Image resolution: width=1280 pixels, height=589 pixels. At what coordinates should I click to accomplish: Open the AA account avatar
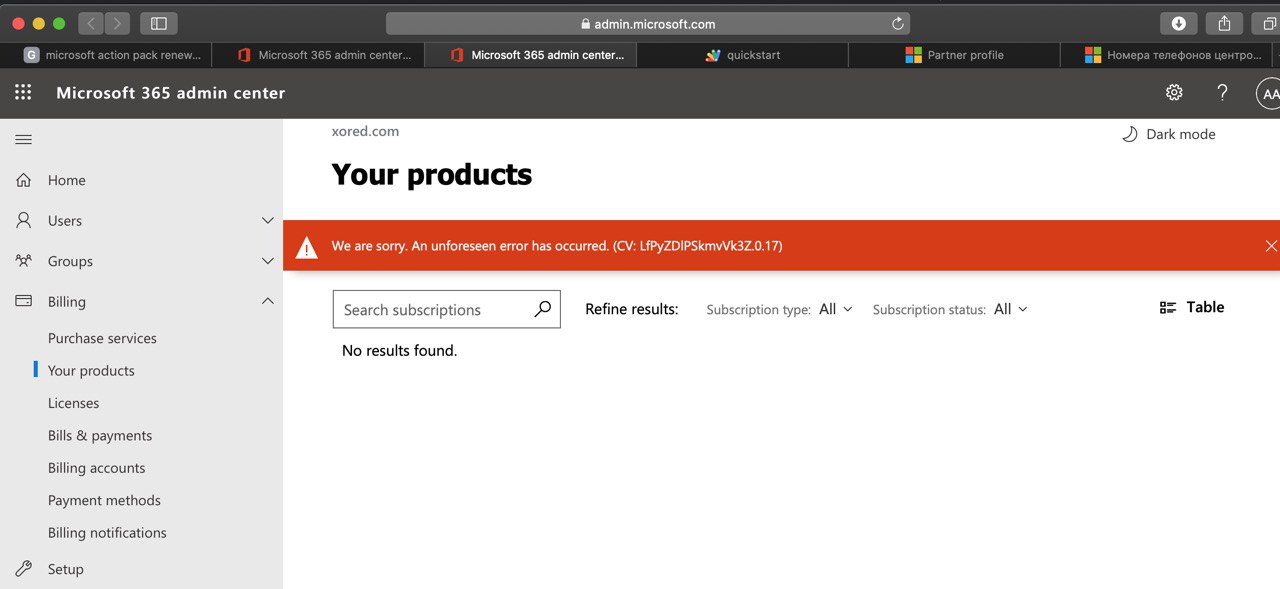point(1268,94)
